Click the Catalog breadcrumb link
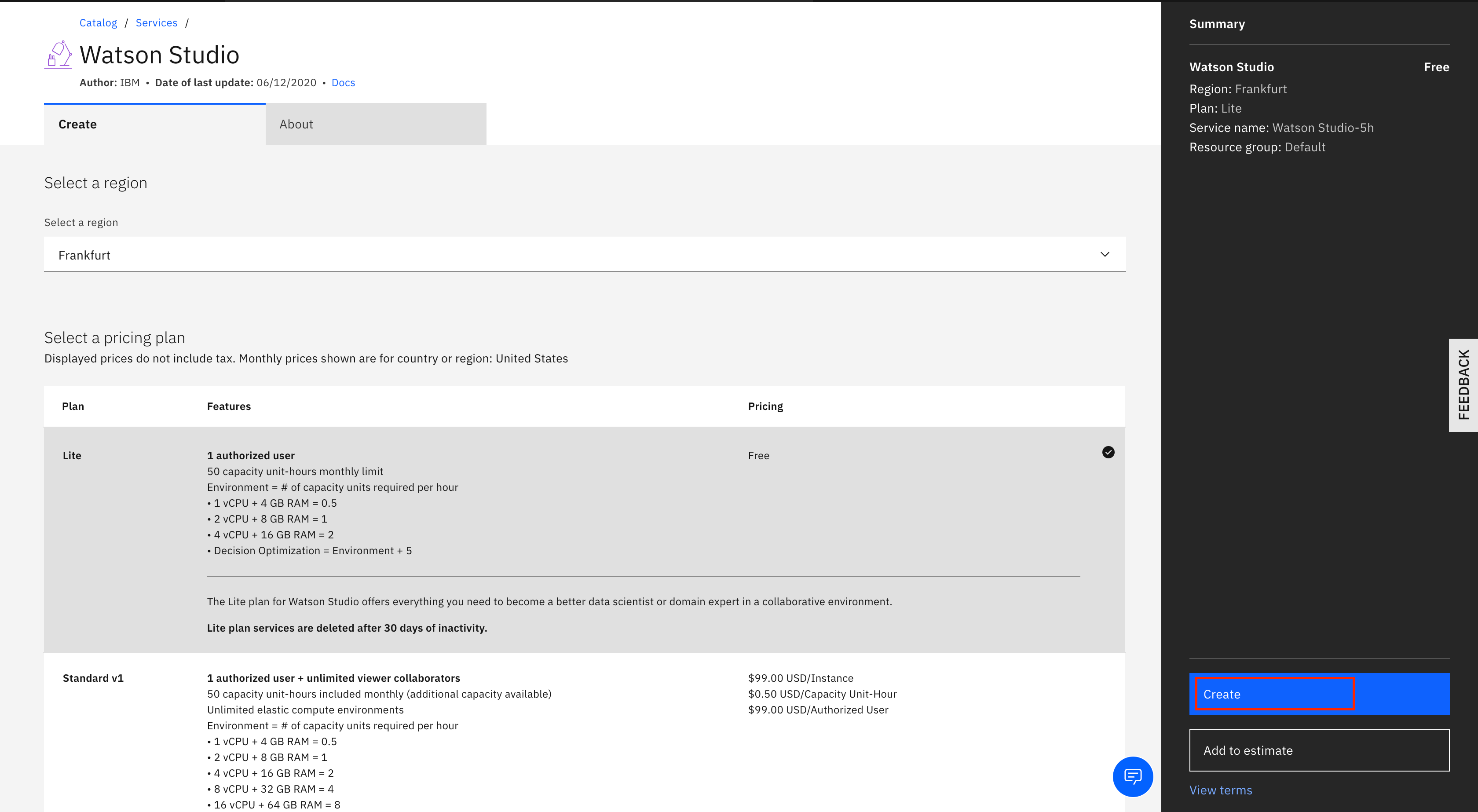Screen dimensions: 1478x812 [x=97, y=22]
